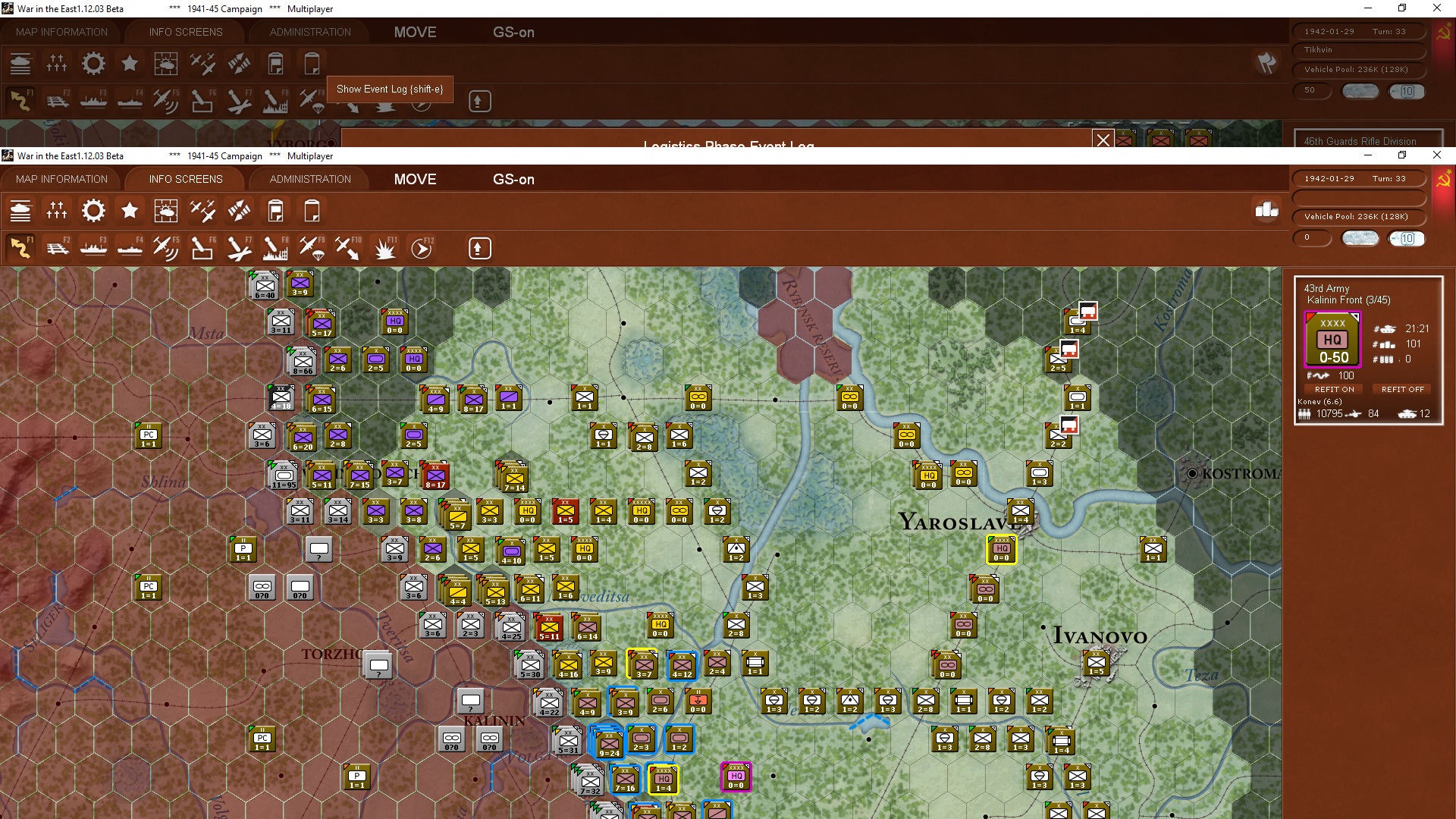The image size is (1456, 819).
Task: Open the air doctrine planes icon
Action: tap(202, 211)
